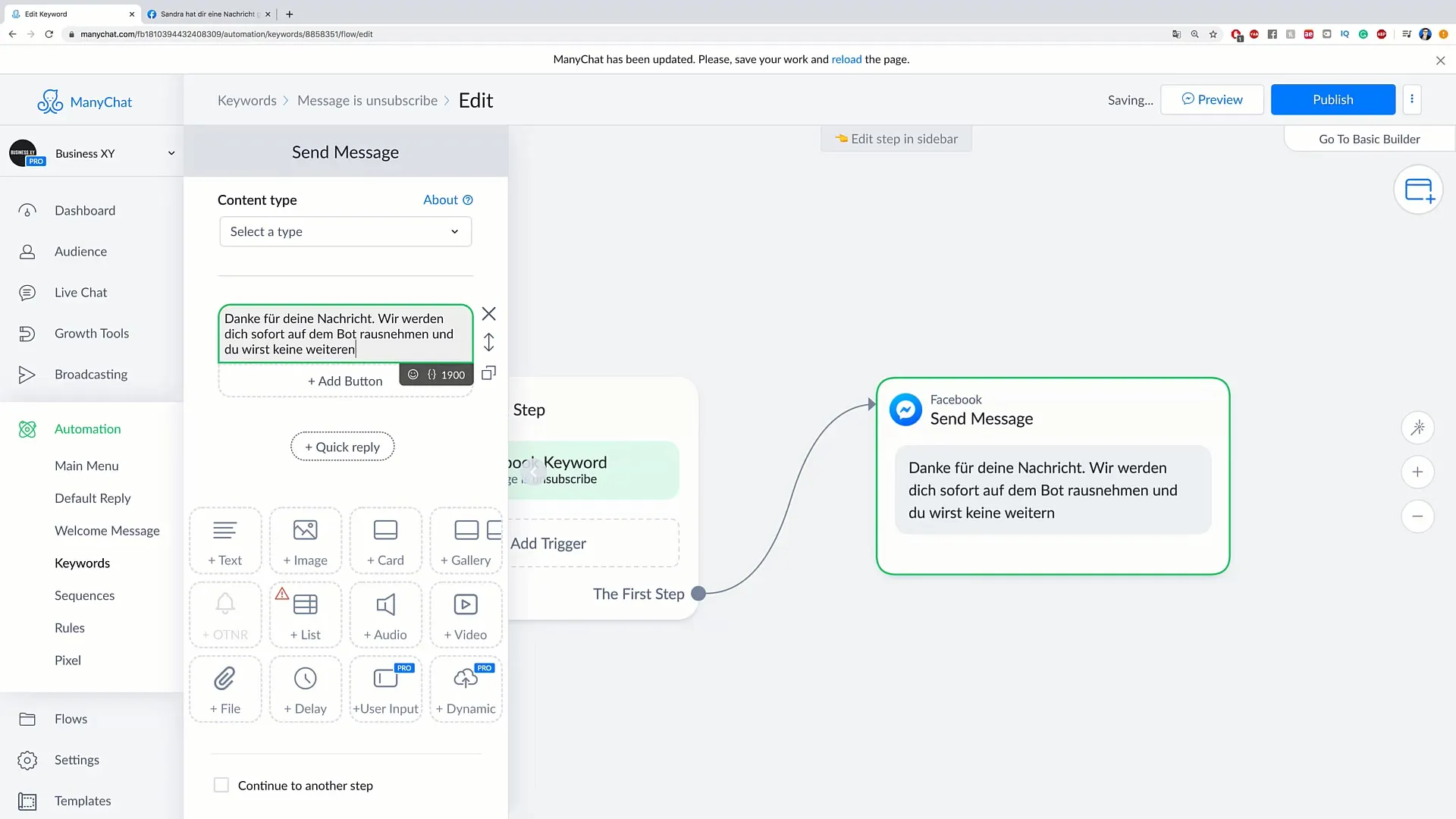The image size is (1456, 819).
Task: Zoom out on the flow canvas
Action: pyautogui.click(x=1417, y=516)
